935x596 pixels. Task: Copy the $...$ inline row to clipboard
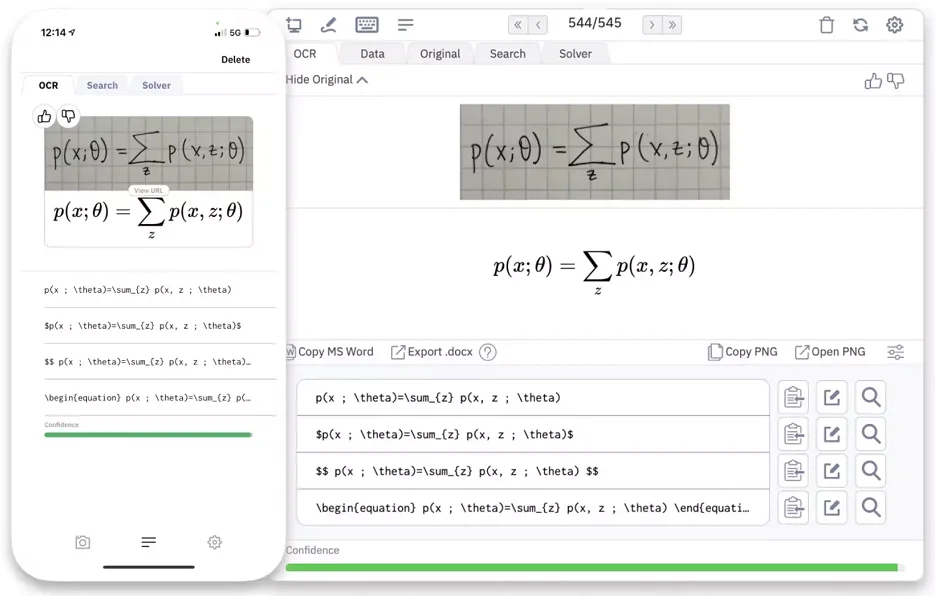tap(793, 434)
